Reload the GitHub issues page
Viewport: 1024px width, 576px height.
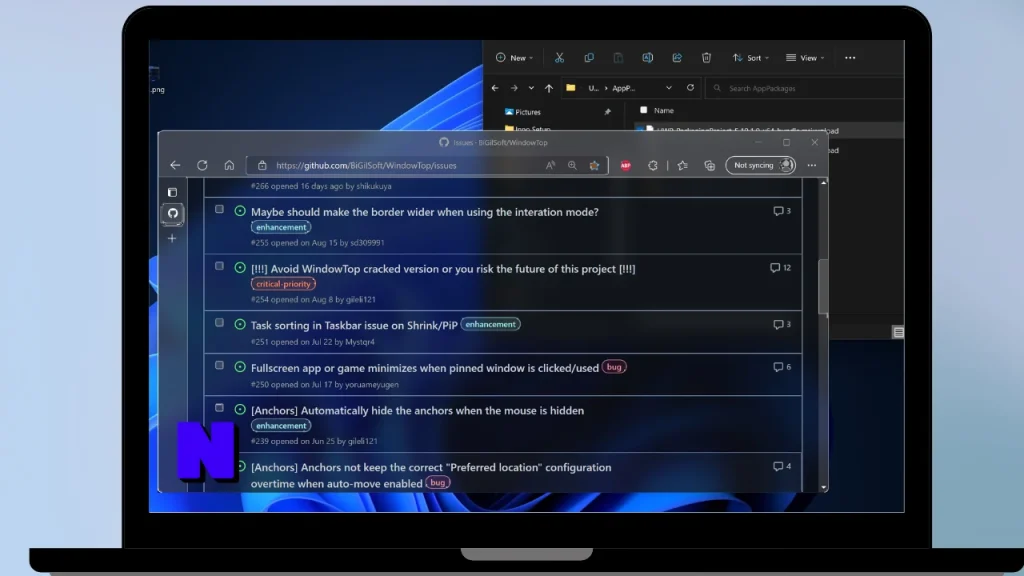[x=202, y=165]
